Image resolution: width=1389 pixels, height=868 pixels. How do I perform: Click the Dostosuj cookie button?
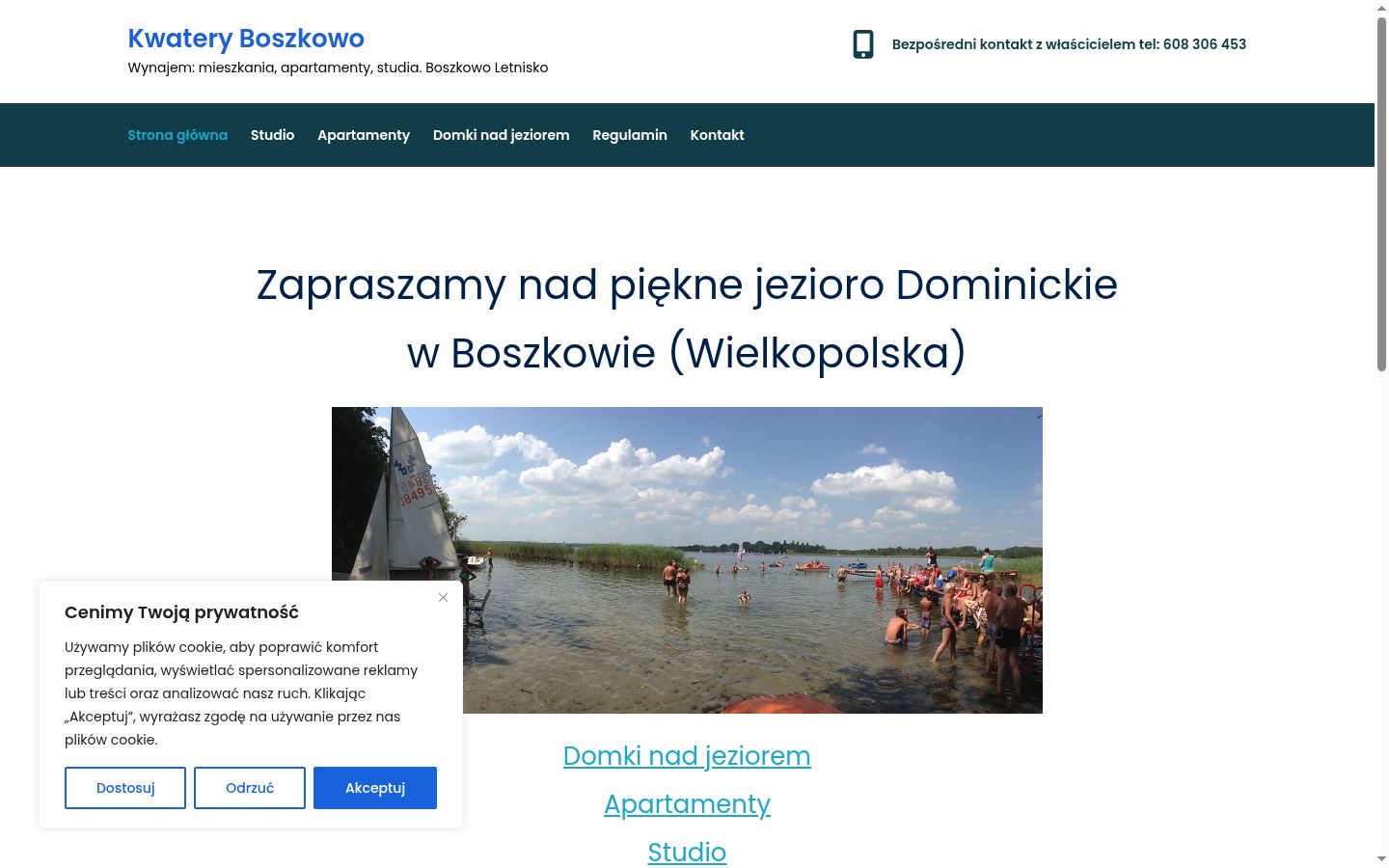point(125,788)
